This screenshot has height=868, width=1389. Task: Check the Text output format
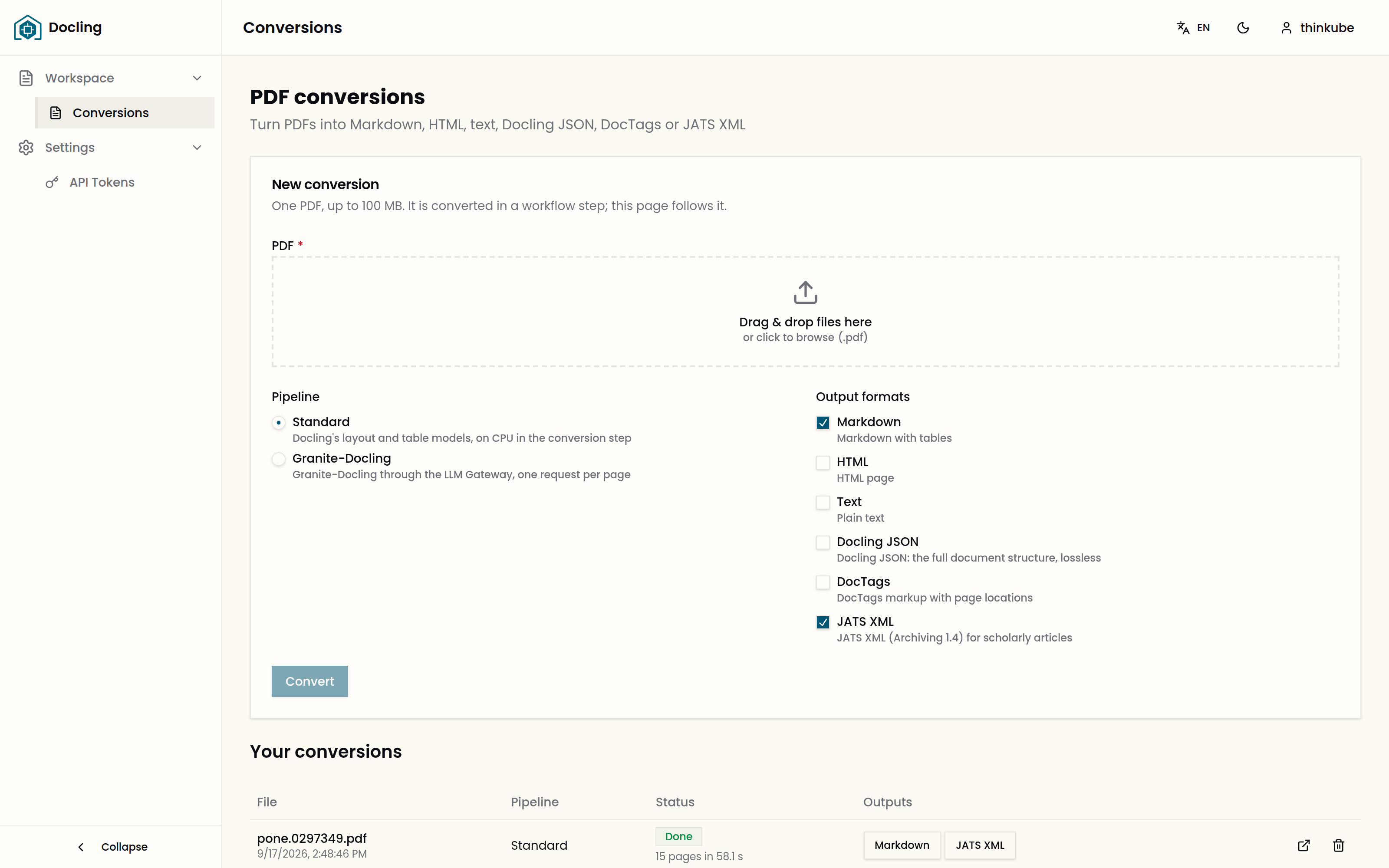(x=823, y=502)
